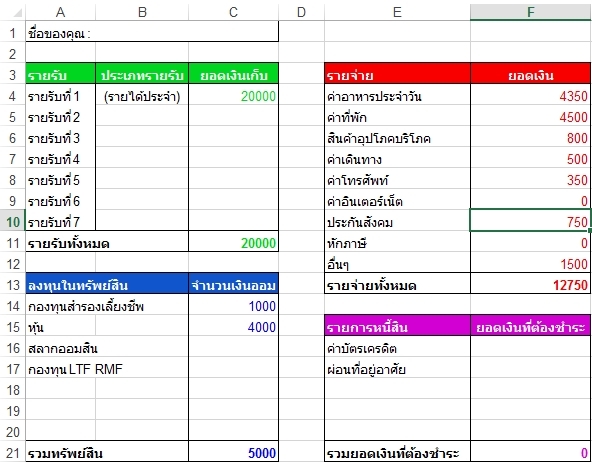Click cell C4 with value 20000
Image resolution: width=592 pixels, height=462 pixels.
(x=233, y=96)
